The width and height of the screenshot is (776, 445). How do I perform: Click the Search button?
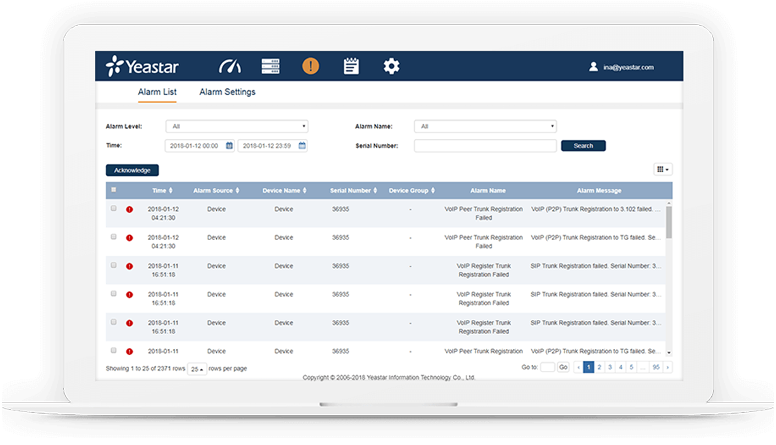583,146
